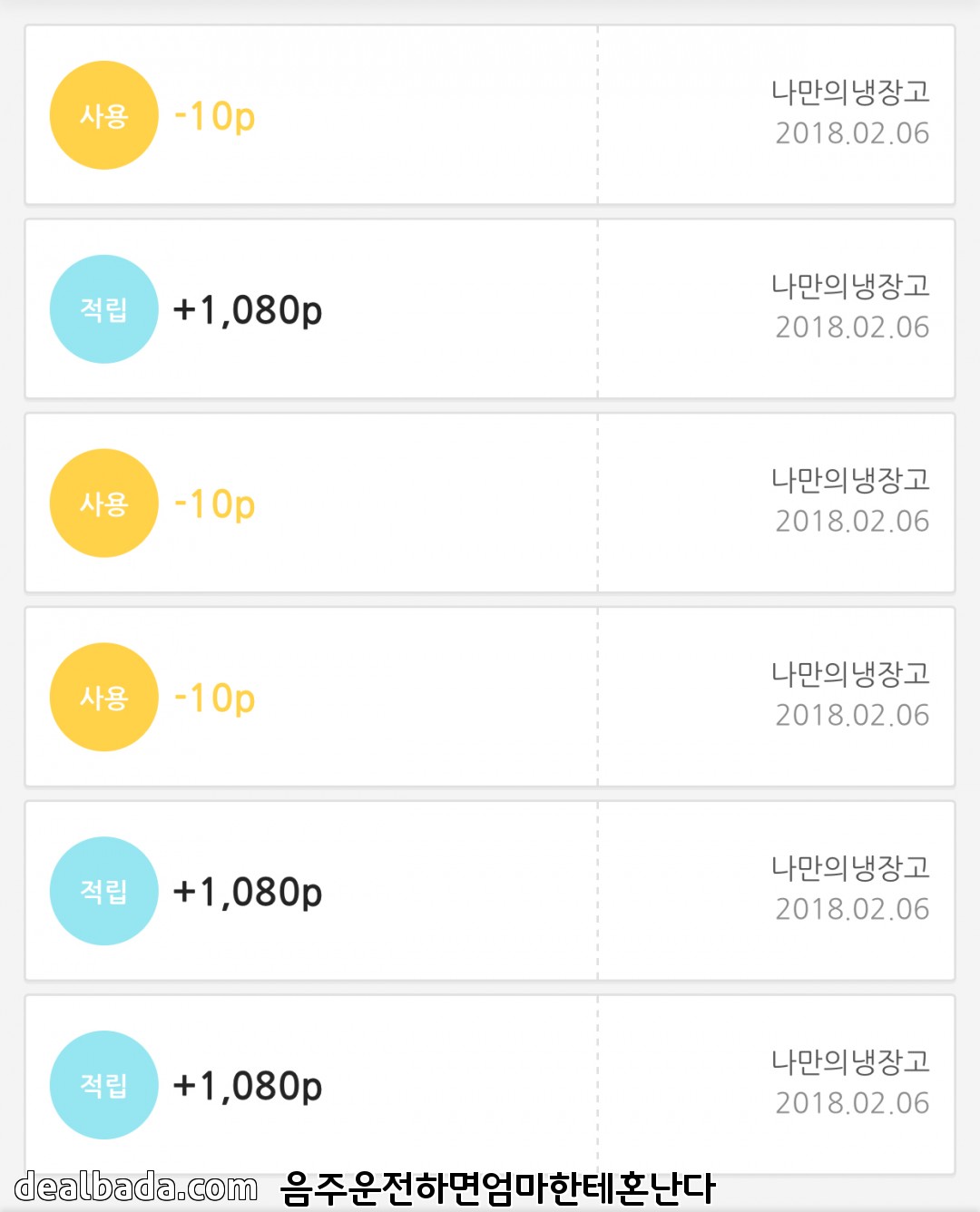980x1212 pixels.
Task: Select the 적립 badge in the last row
Action: click(103, 1085)
